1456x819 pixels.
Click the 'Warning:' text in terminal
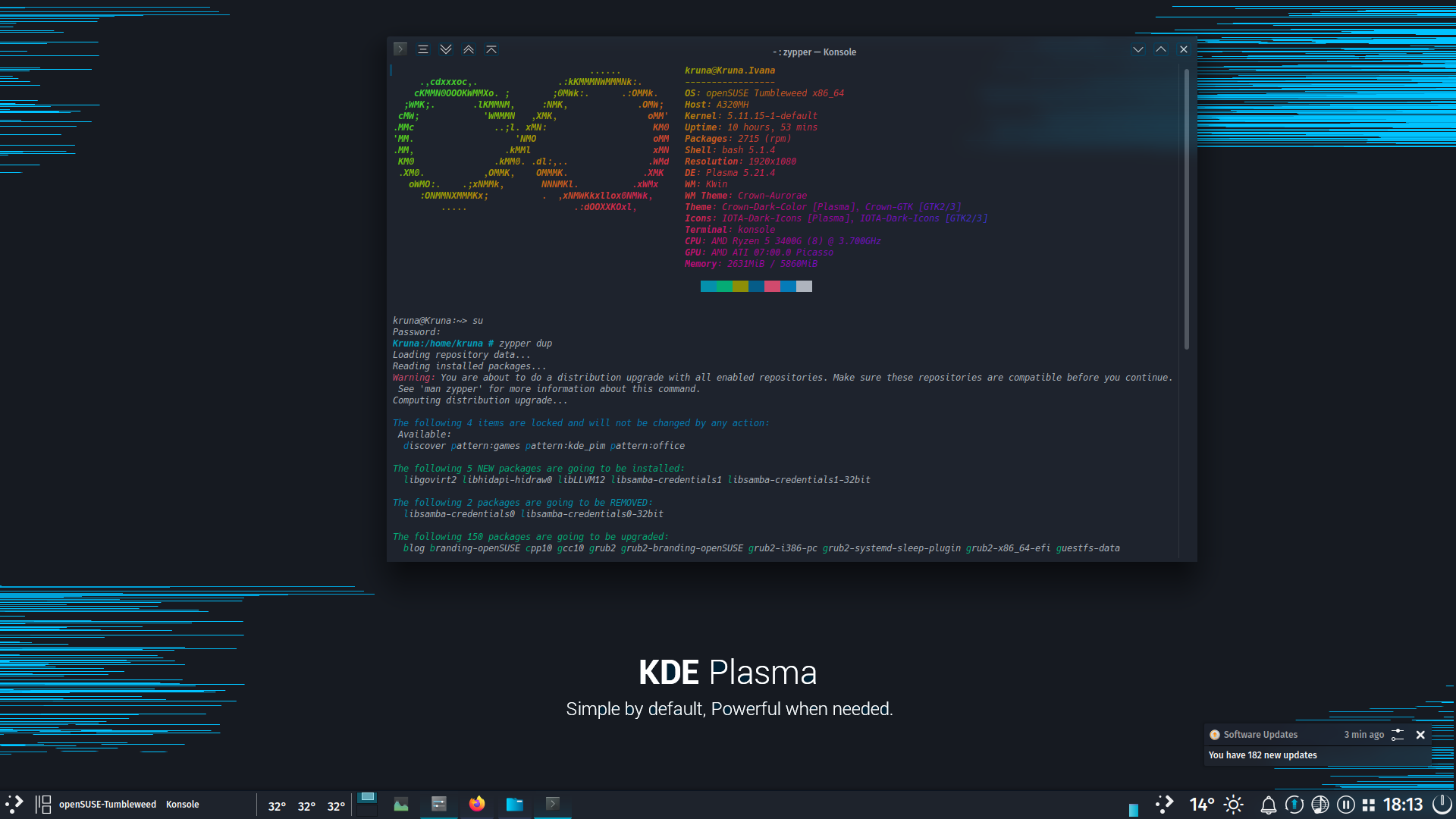click(414, 378)
